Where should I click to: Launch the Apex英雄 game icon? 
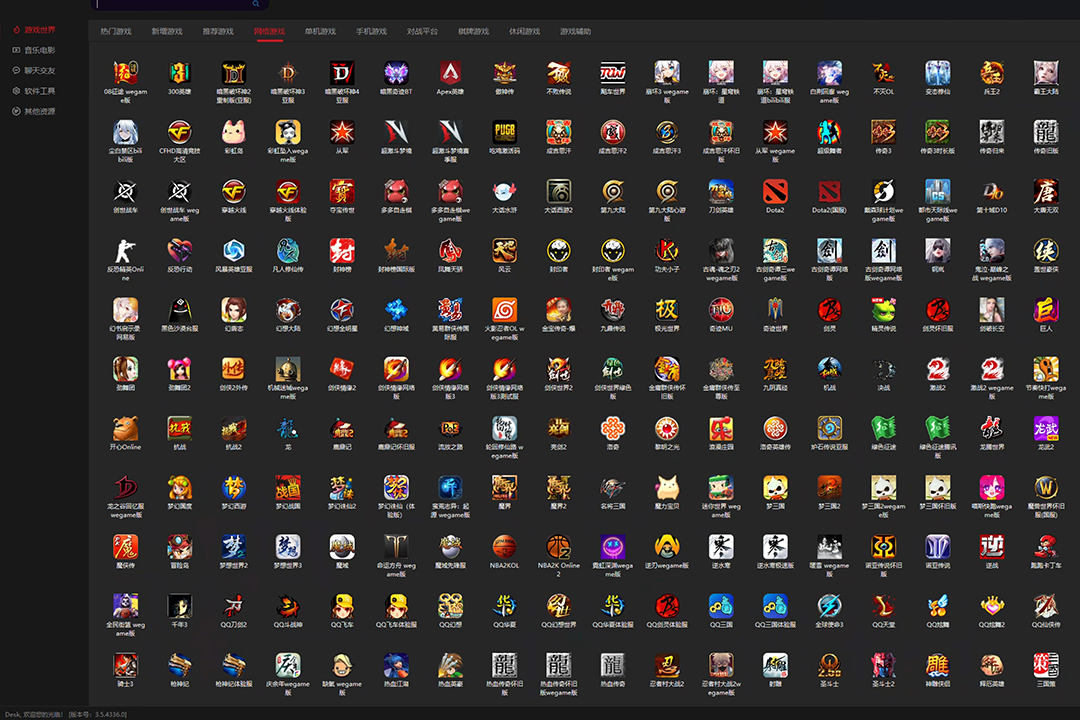pos(450,72)
